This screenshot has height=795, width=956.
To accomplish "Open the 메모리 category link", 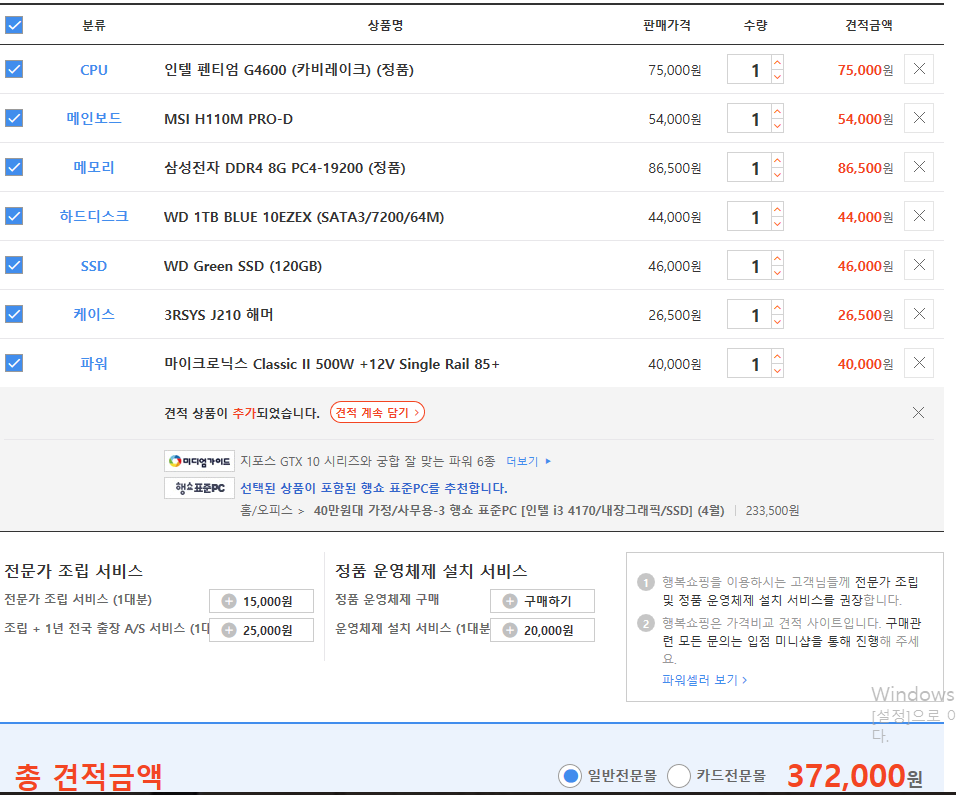I will click(x=94, y=168).
